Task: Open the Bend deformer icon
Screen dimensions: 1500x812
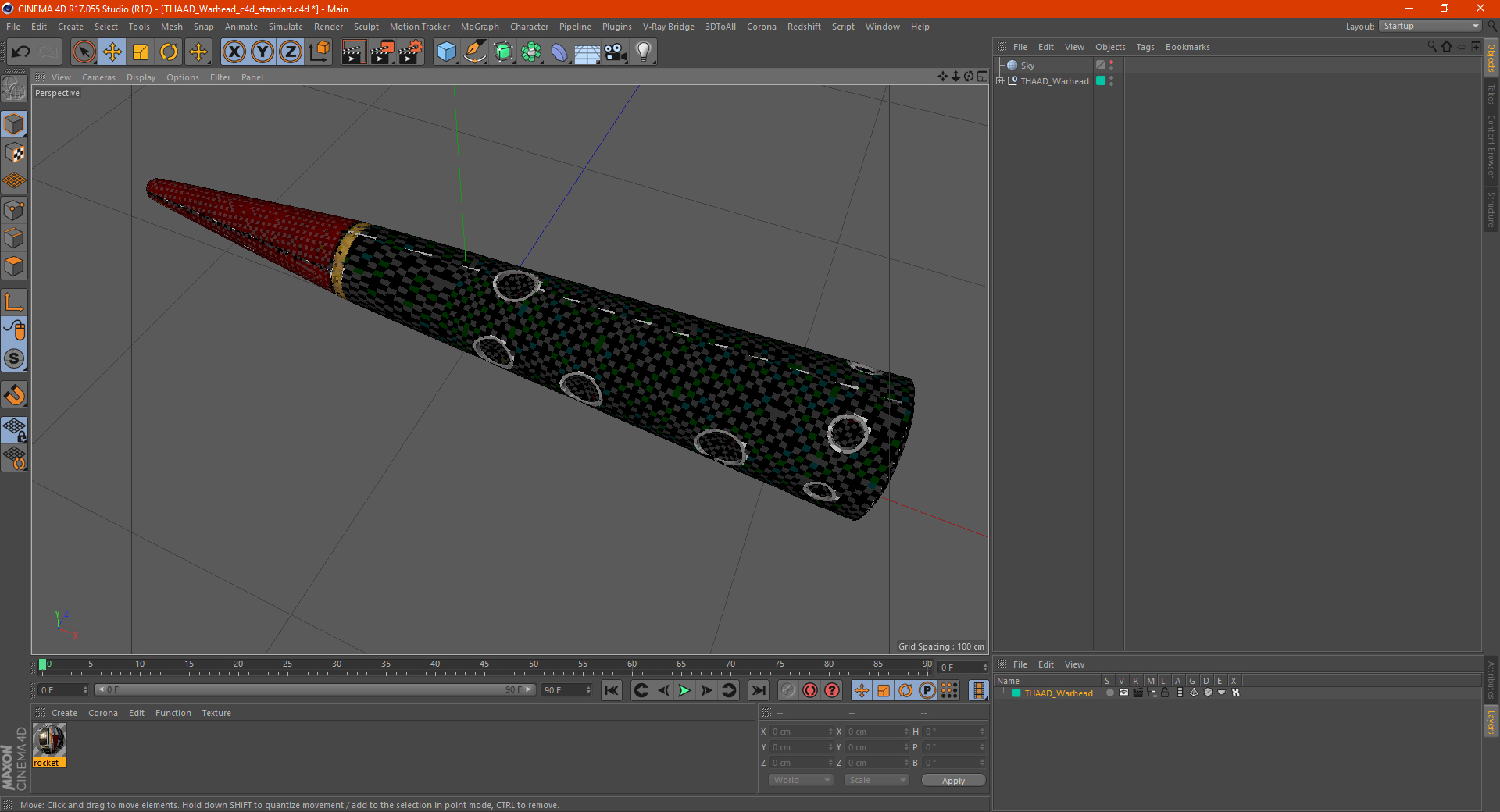Action: pos(559,52)
